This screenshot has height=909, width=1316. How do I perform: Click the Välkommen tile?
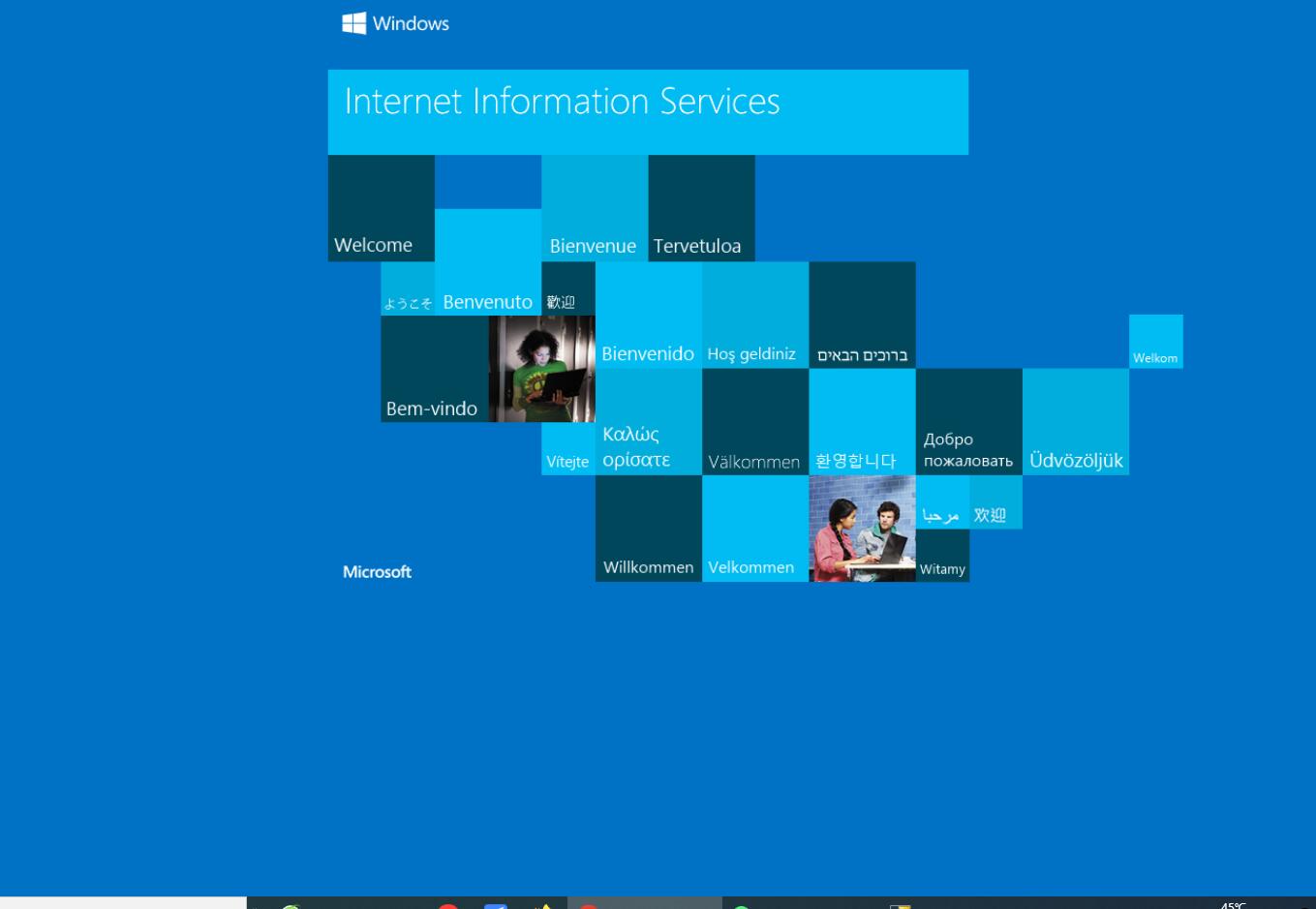(x=754, y=422)
